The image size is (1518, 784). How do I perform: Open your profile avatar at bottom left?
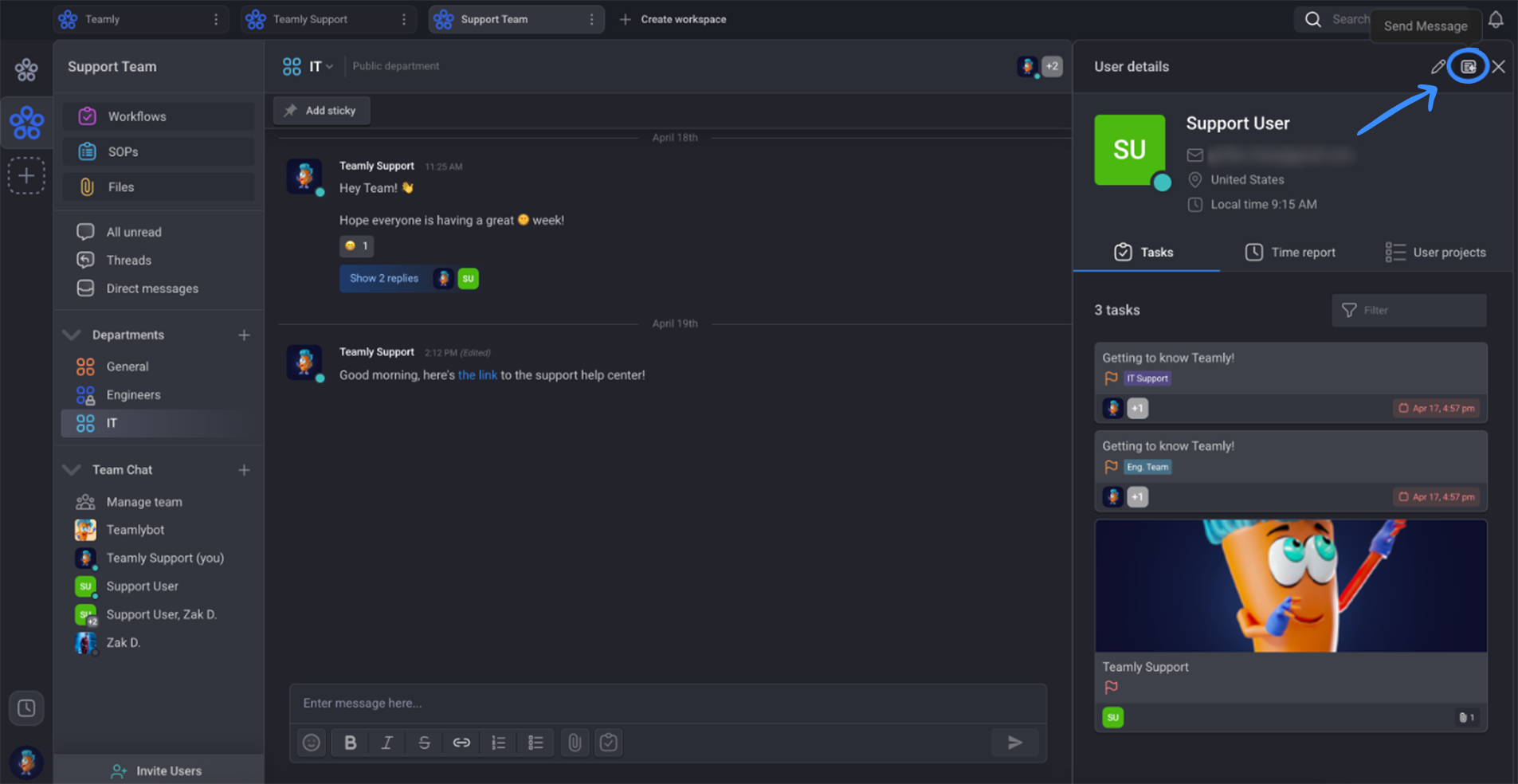coord(26,762)
